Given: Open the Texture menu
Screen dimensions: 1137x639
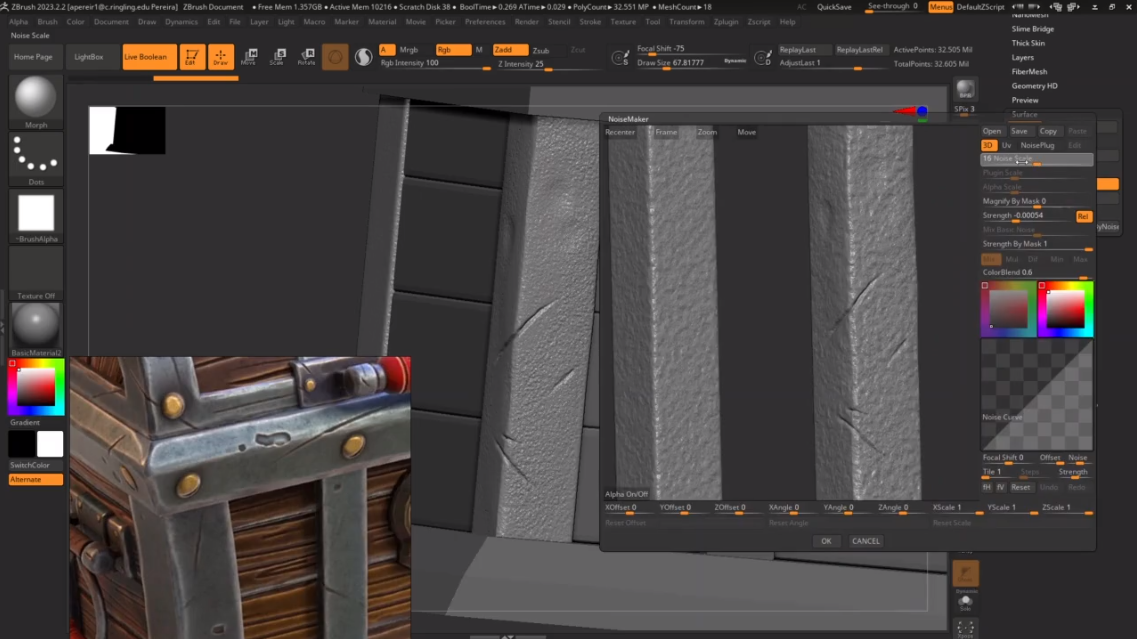Looking at the screenshot, I should point(623,22).
